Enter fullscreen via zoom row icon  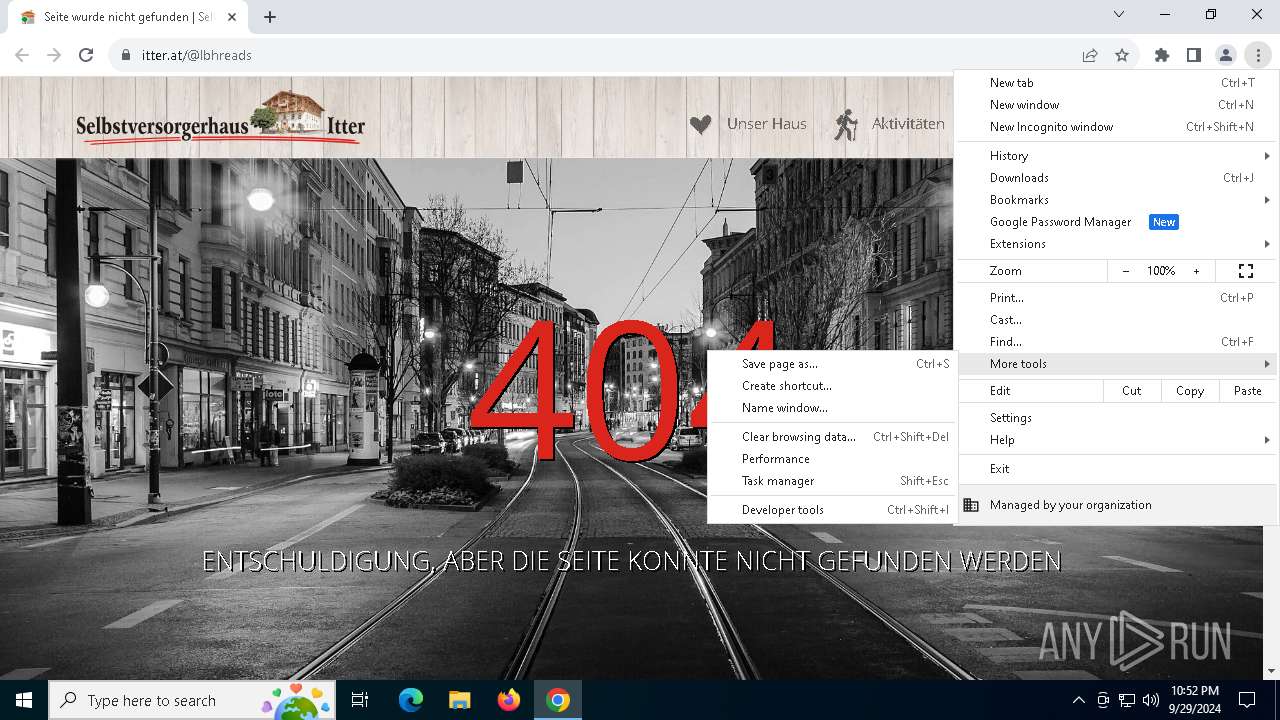pos(1246,271)
